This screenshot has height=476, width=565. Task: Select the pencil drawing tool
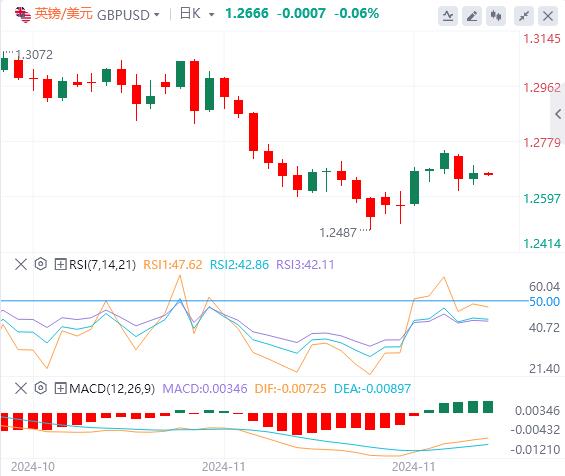point(472,16)
